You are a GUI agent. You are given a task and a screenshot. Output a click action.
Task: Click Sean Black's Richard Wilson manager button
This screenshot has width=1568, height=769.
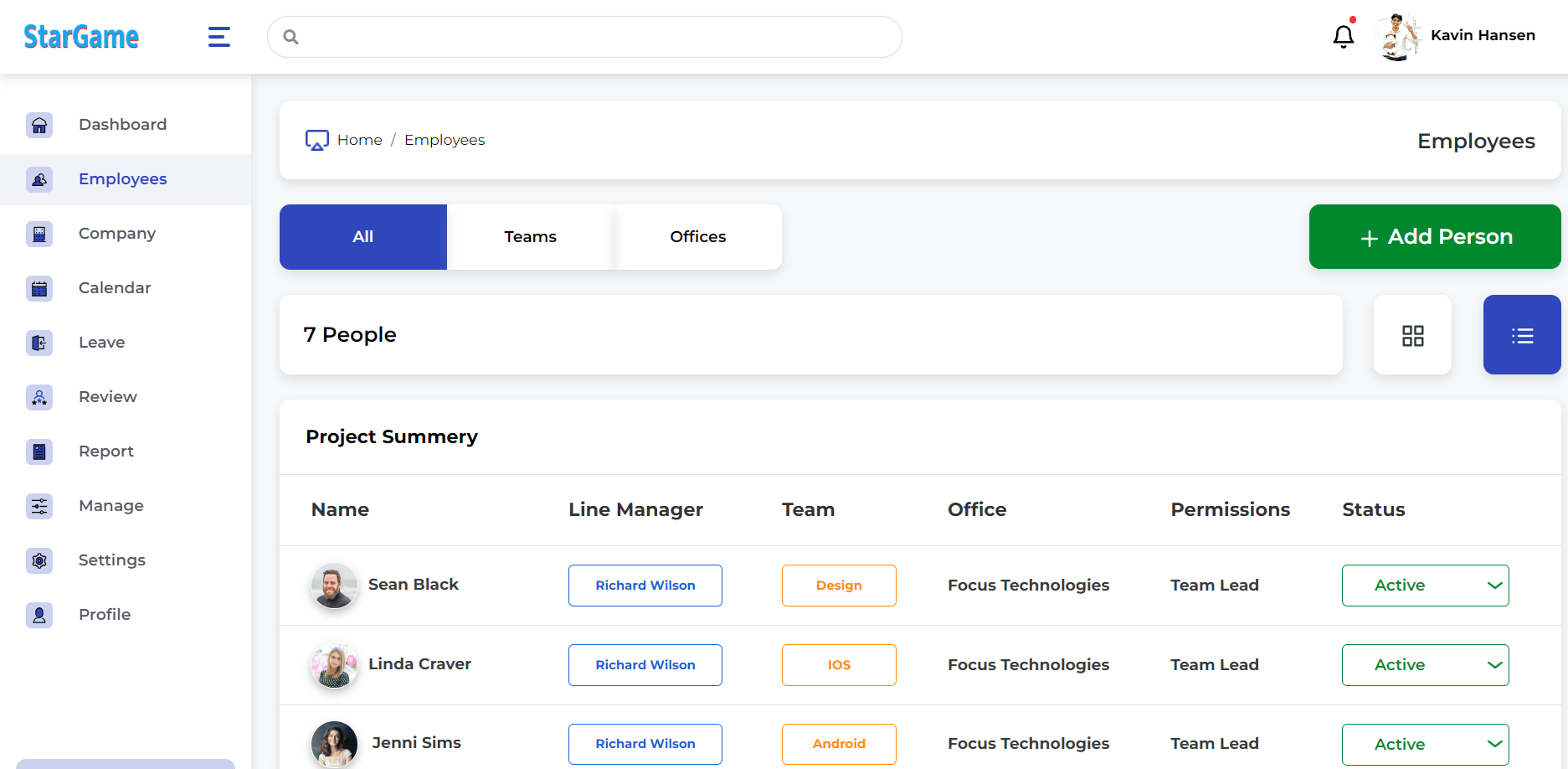645,586
